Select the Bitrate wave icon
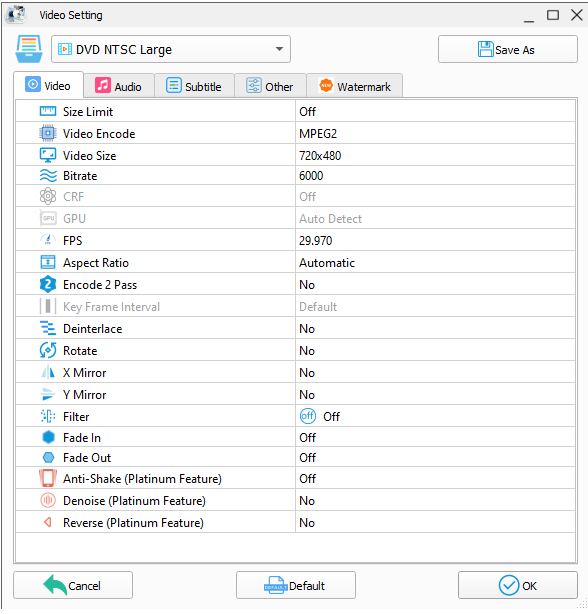 tap(48, 176)
